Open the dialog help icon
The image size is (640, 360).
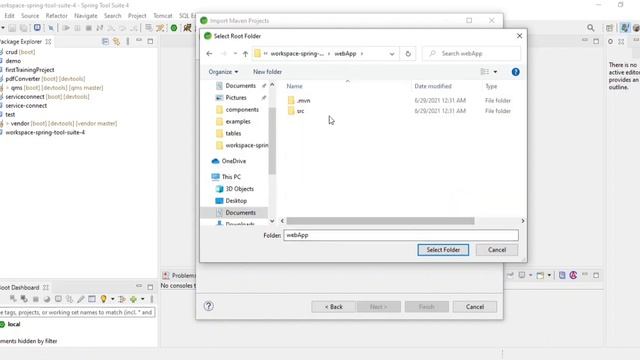[516, 72]
